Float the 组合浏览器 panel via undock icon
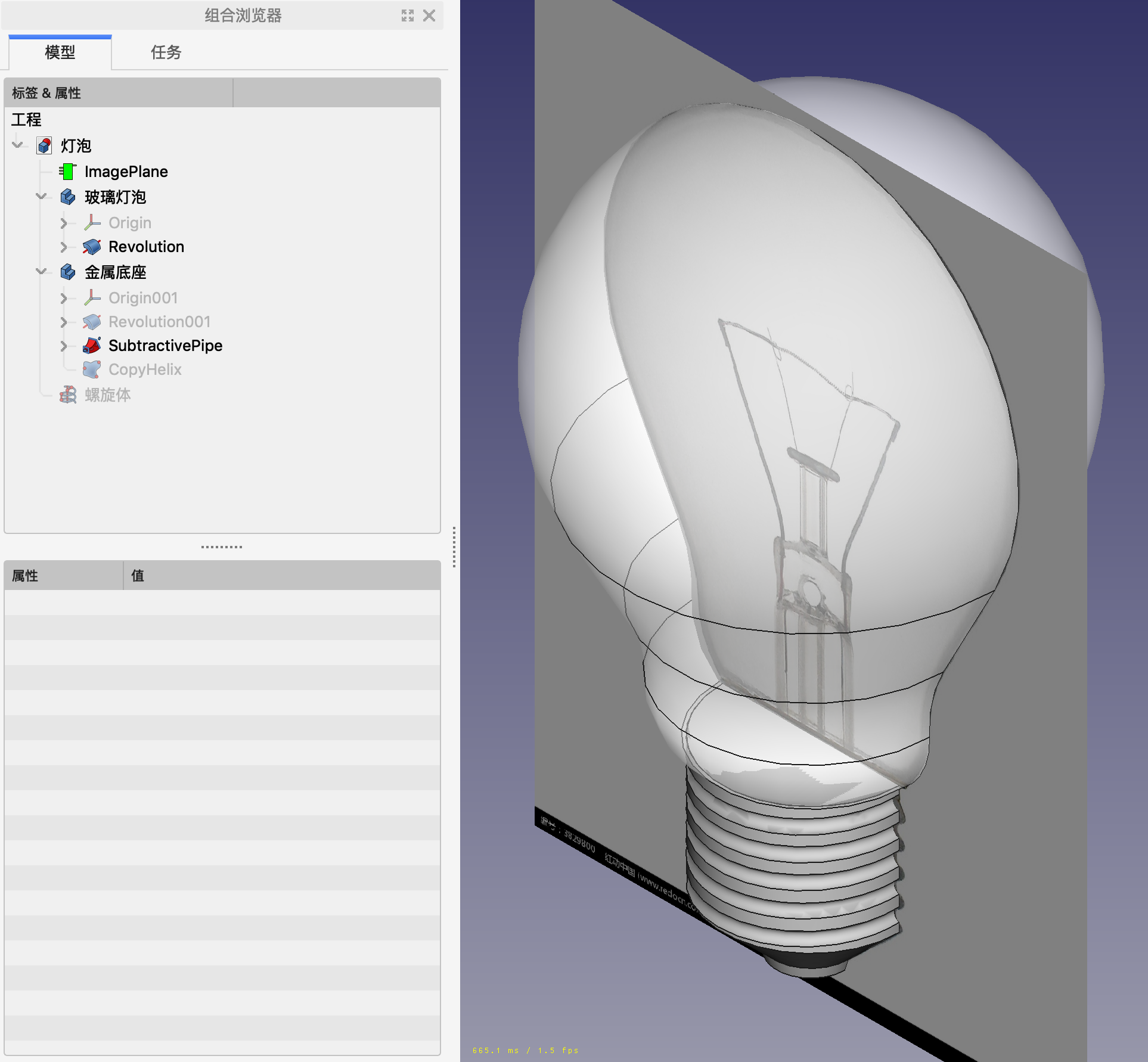 point(408,15)
